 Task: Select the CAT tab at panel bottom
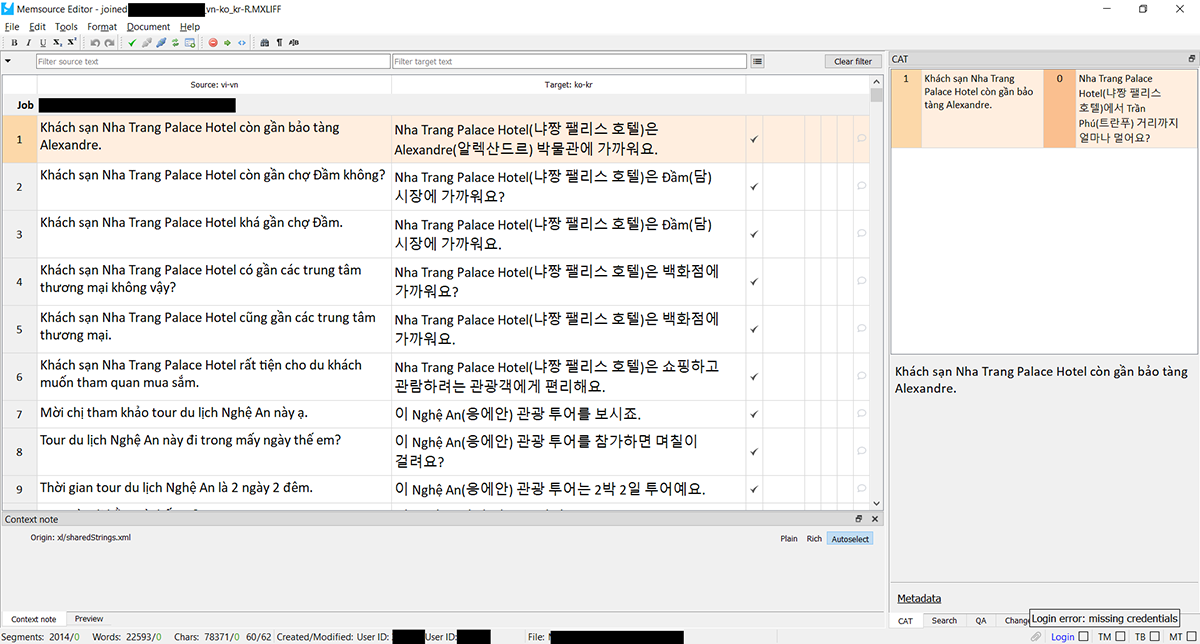pos(905,621)
